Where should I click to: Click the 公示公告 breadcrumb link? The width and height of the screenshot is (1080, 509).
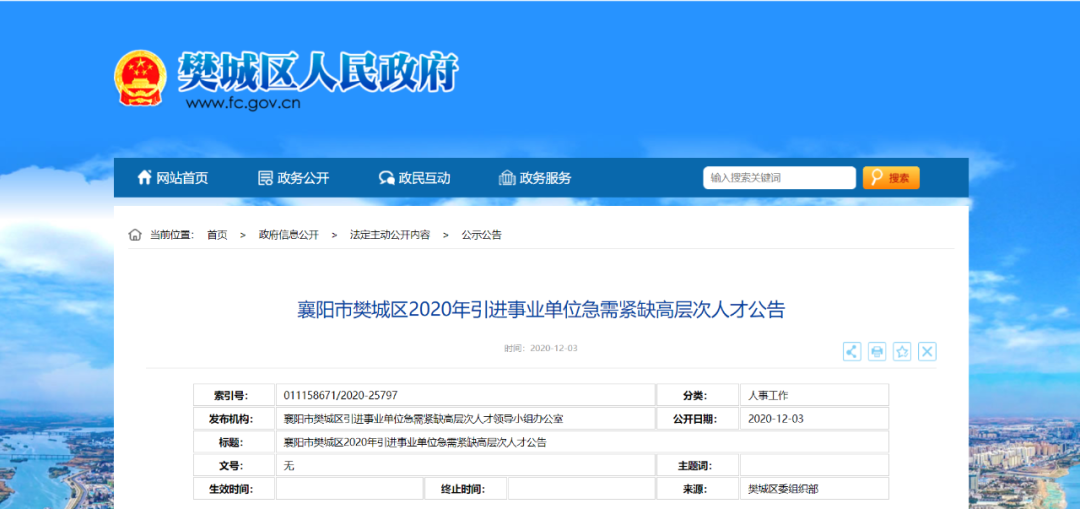[x=481, y=235]
